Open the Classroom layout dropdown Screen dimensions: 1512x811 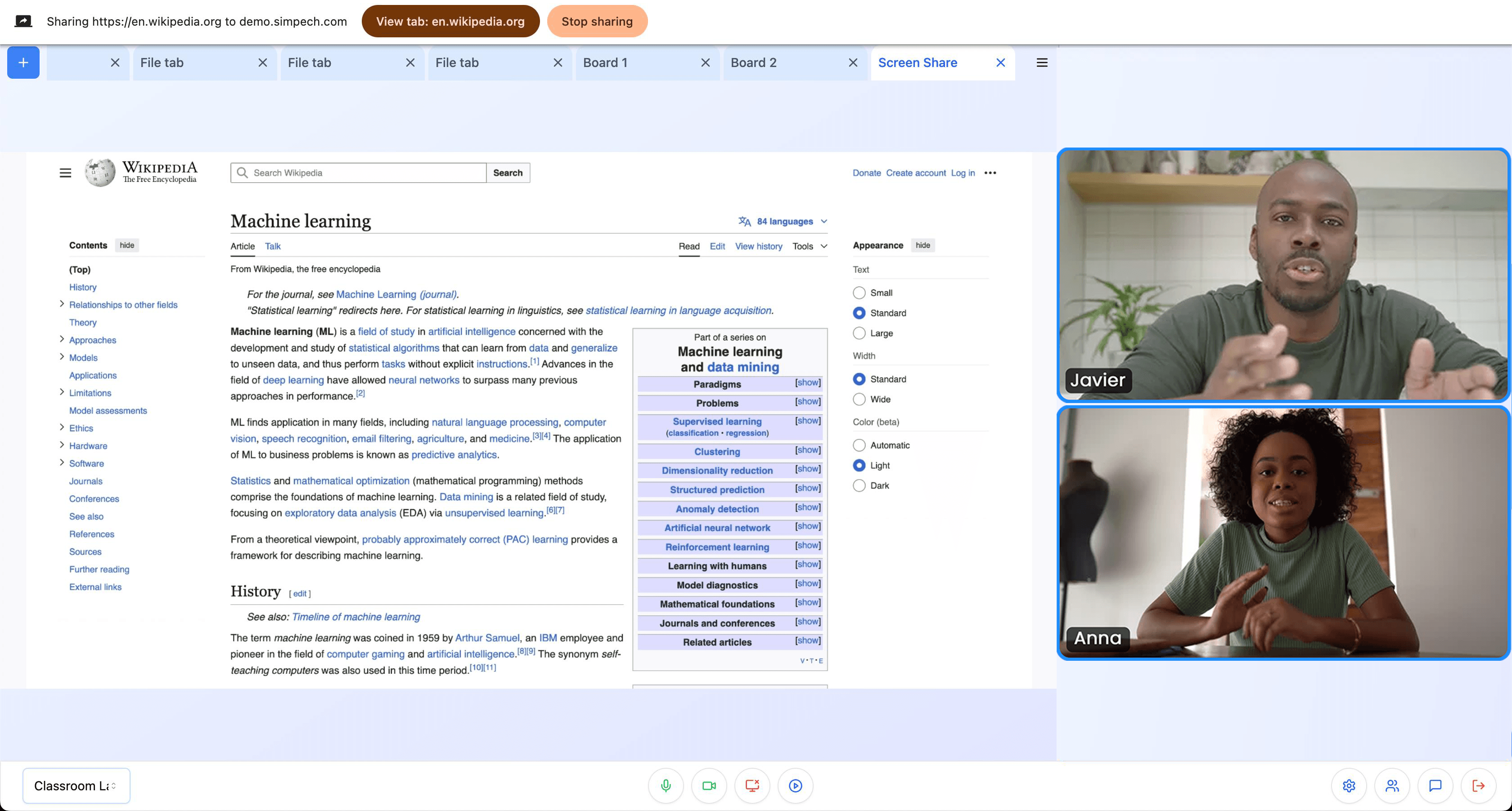[76, 785]
